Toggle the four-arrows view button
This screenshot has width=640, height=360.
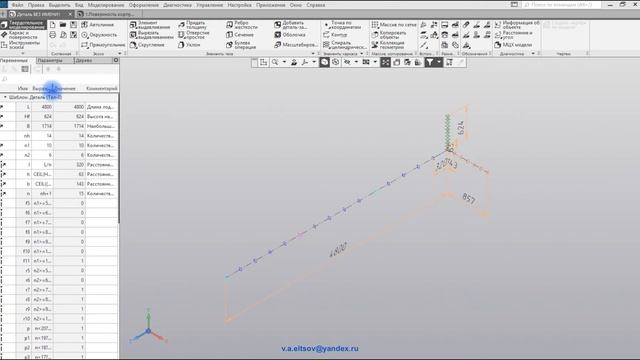pyautogui.click(x=386, y=62)
